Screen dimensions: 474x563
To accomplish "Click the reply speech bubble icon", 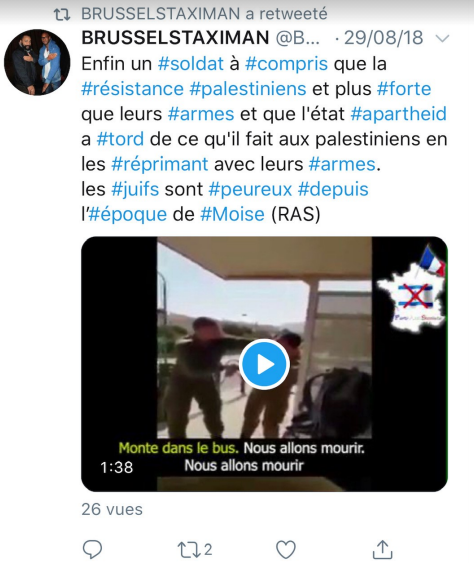I will [93, 549].
